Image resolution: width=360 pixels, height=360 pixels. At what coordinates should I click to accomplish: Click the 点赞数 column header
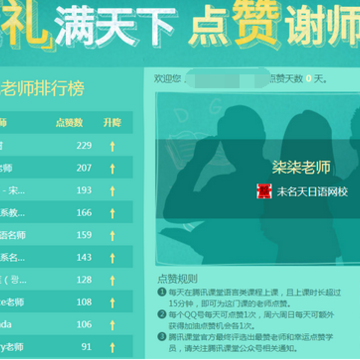pos(69,123)
